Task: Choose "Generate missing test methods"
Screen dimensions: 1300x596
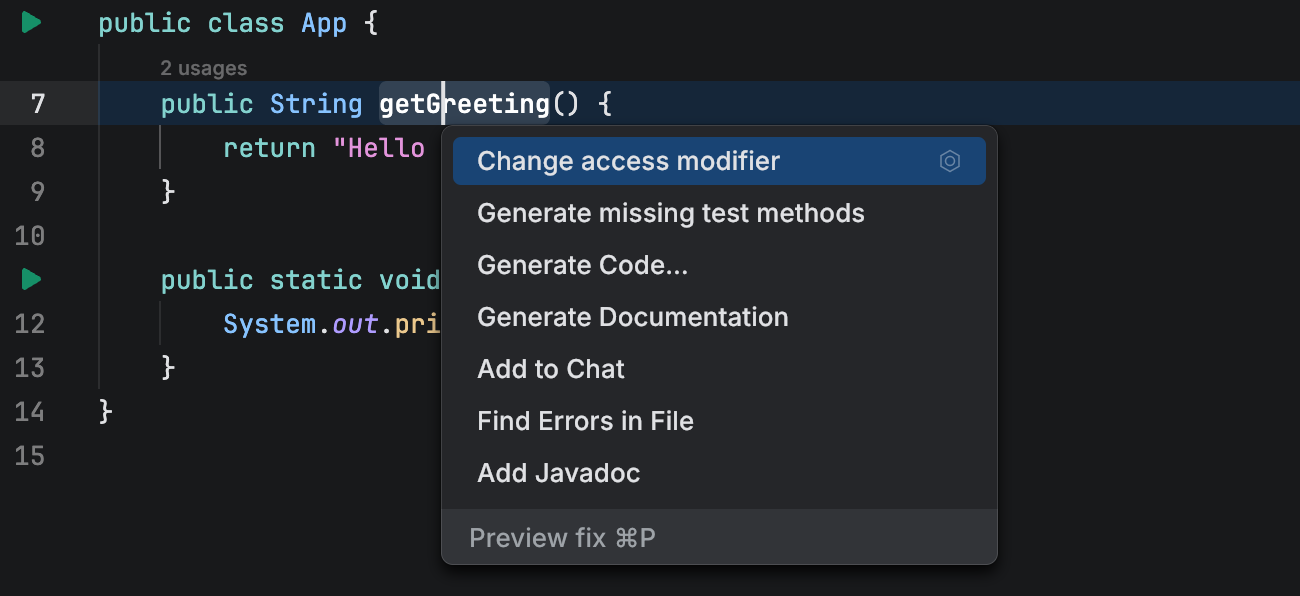Action: [x=671, y=212]
